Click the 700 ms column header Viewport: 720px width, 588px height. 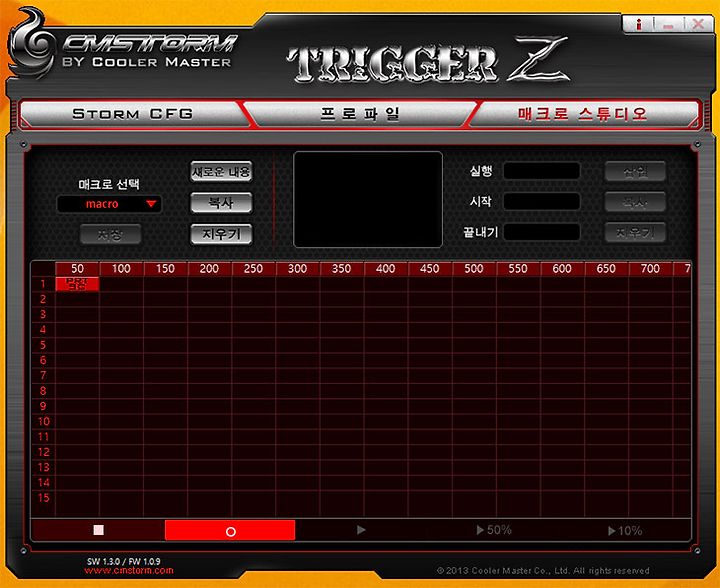(x=650, y=269)
